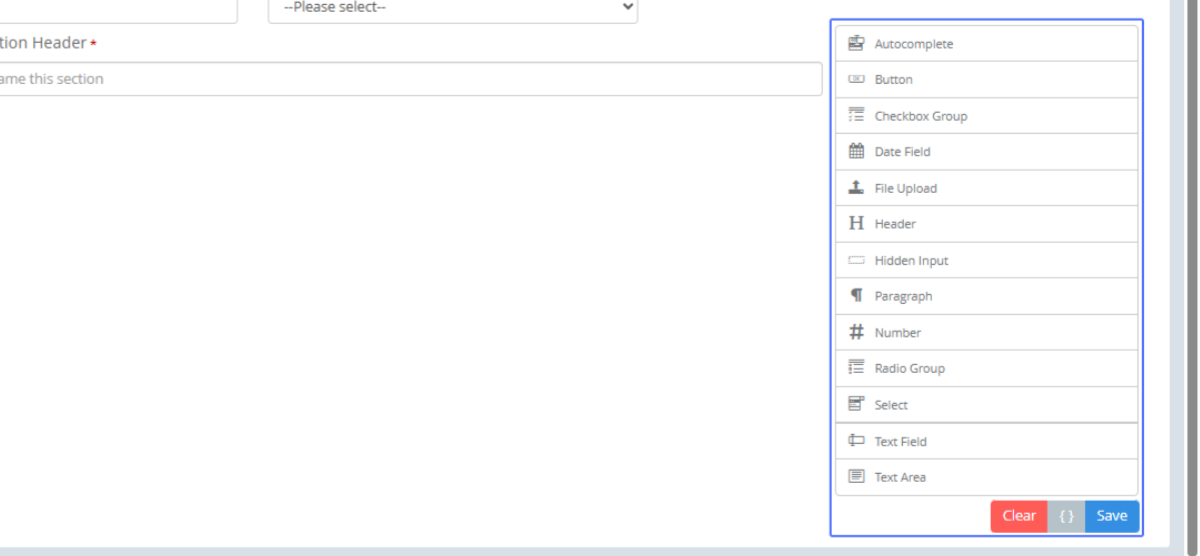Open the --Please select-- dropdown
Viewport: 1200px width, 556px height.
[453, 7]
